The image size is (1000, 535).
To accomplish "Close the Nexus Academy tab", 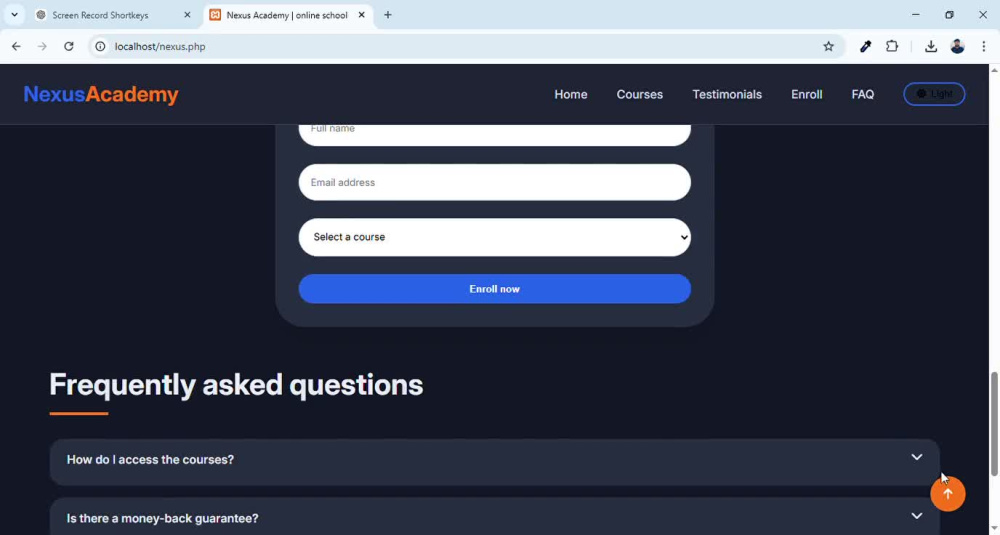I will (362, 15).
